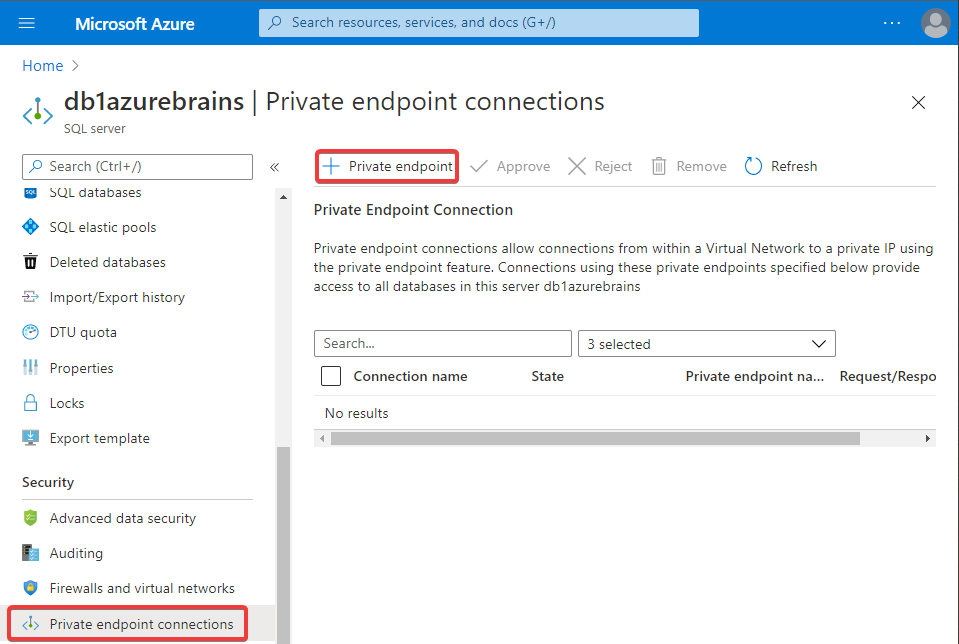Viewport: 959px width, 644px height.
Task: Open the '3 selected' filter dropdown
Action: (x=706, y=344)
